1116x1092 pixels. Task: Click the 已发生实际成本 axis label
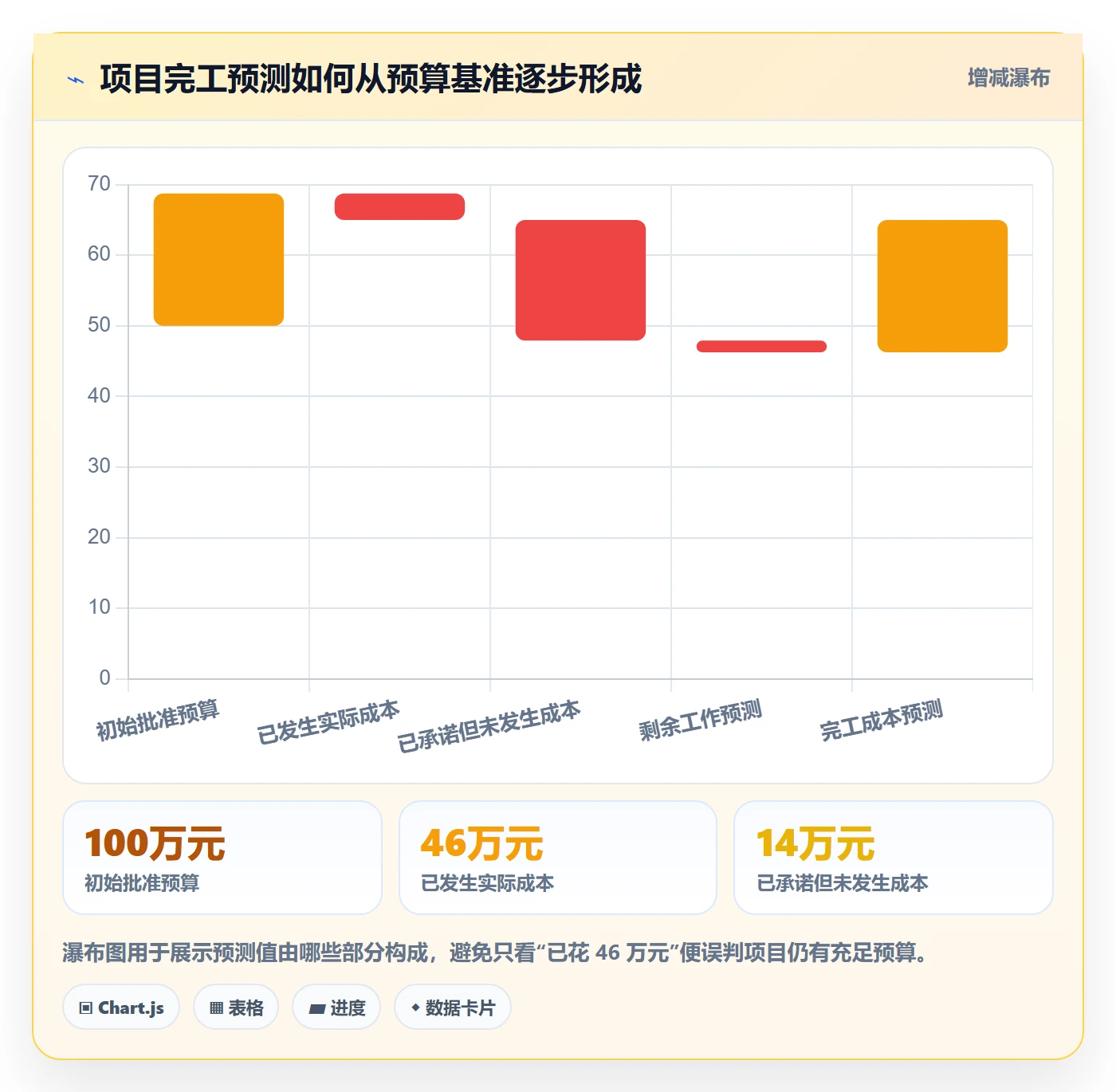click(x=328, y=722)
